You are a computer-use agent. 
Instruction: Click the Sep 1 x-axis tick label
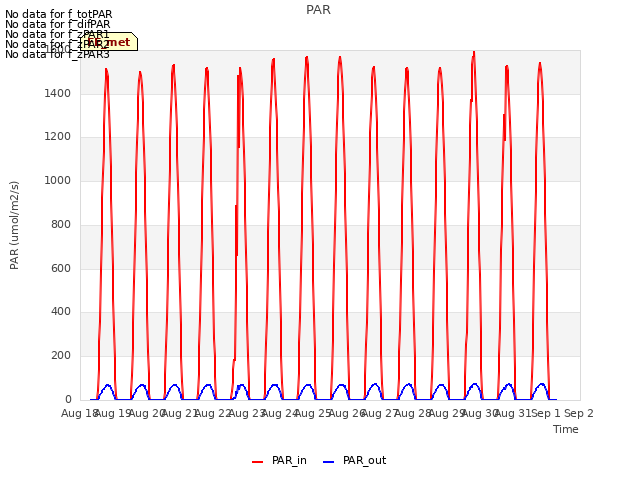click(546, 414)
